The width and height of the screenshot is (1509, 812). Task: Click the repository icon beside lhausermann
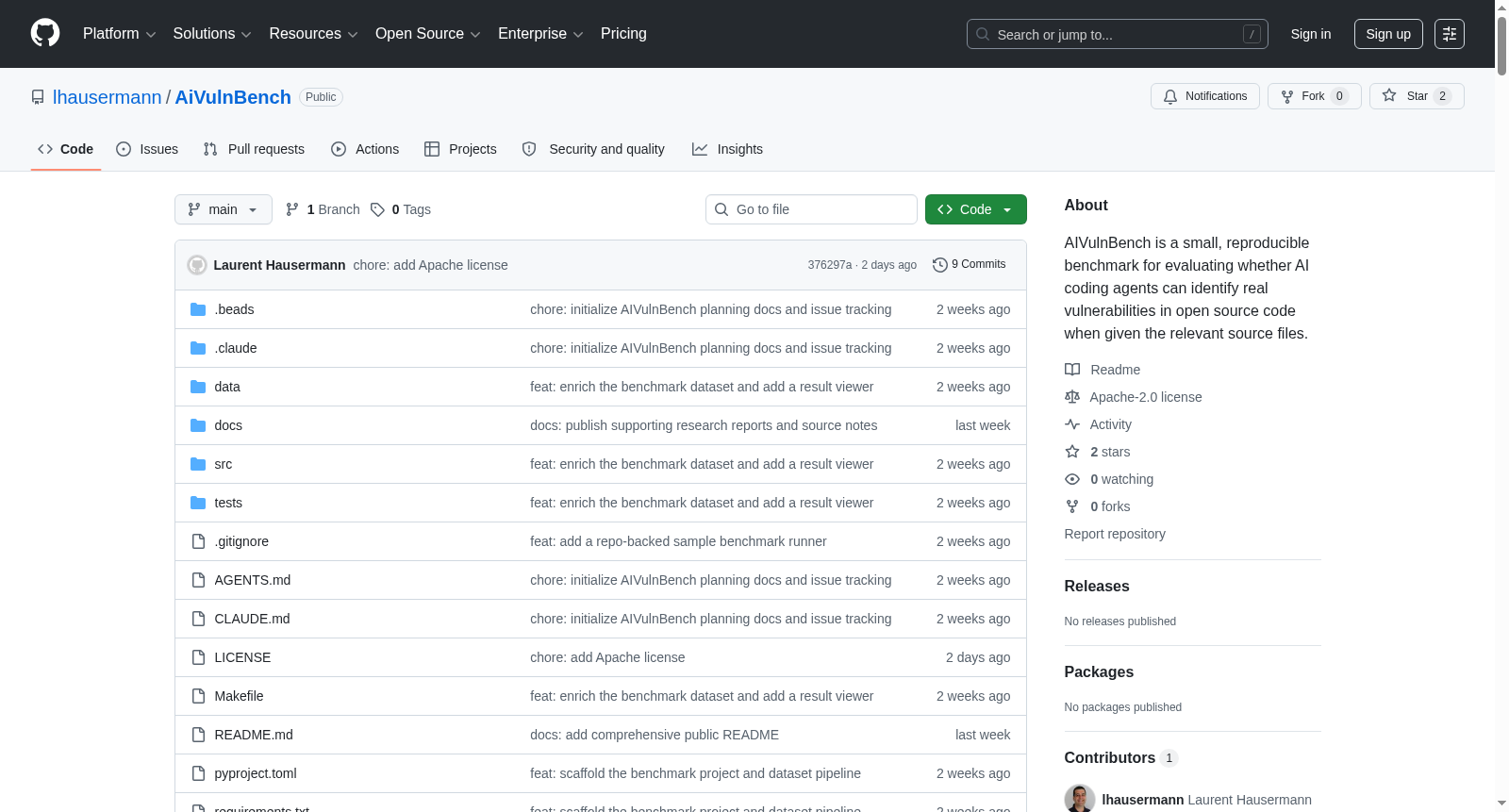click(x=38, y=97)
